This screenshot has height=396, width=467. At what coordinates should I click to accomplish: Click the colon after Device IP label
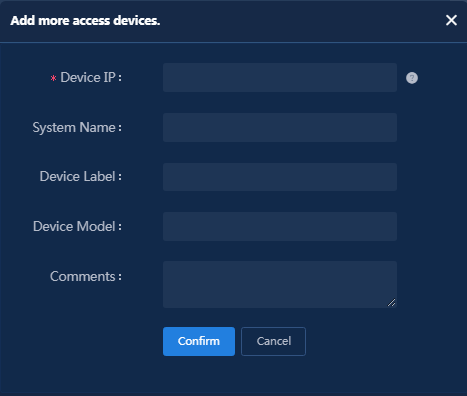(120, 78)
